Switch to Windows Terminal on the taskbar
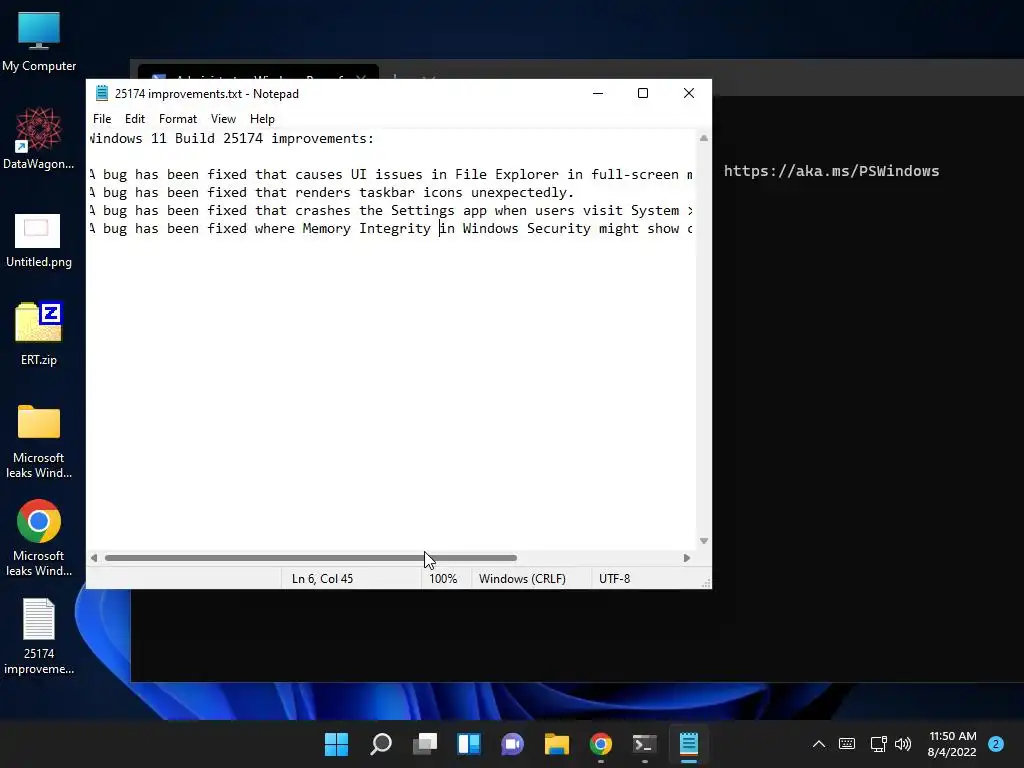The image size is (1024, 768). tap(645, 744)
